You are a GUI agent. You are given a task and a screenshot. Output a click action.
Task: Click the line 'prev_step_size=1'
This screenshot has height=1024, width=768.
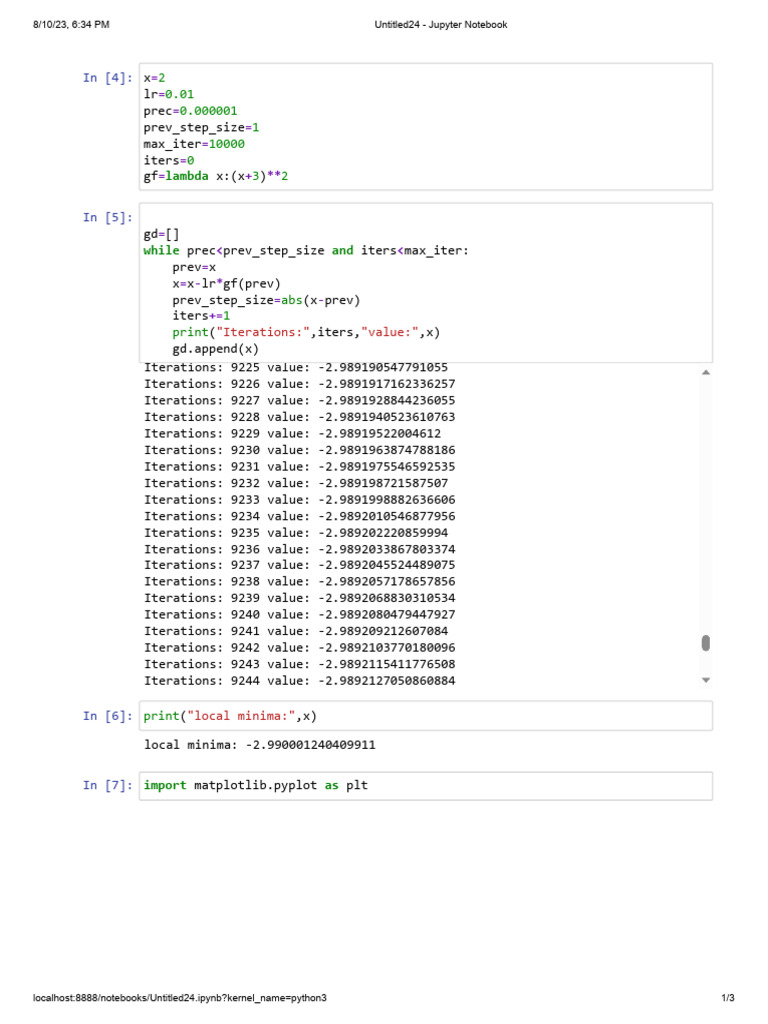(201, 127)
